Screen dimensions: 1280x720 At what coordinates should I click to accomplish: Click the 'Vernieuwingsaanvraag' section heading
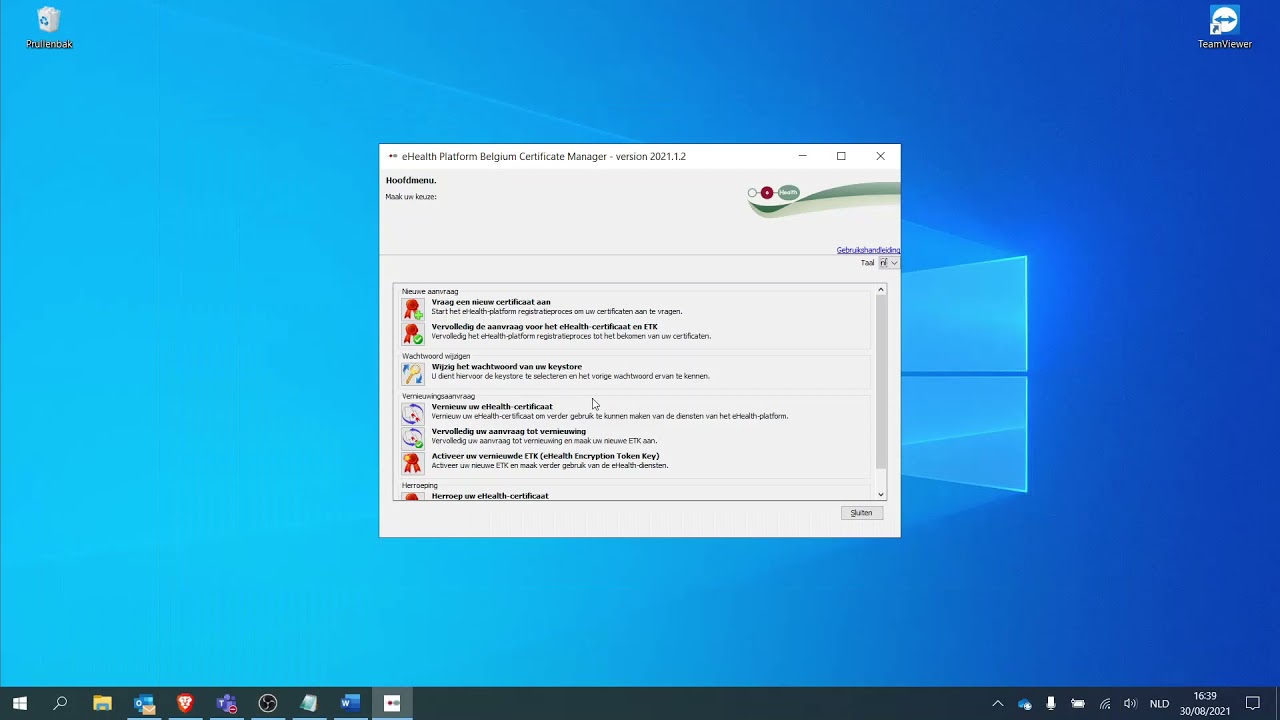438,396
